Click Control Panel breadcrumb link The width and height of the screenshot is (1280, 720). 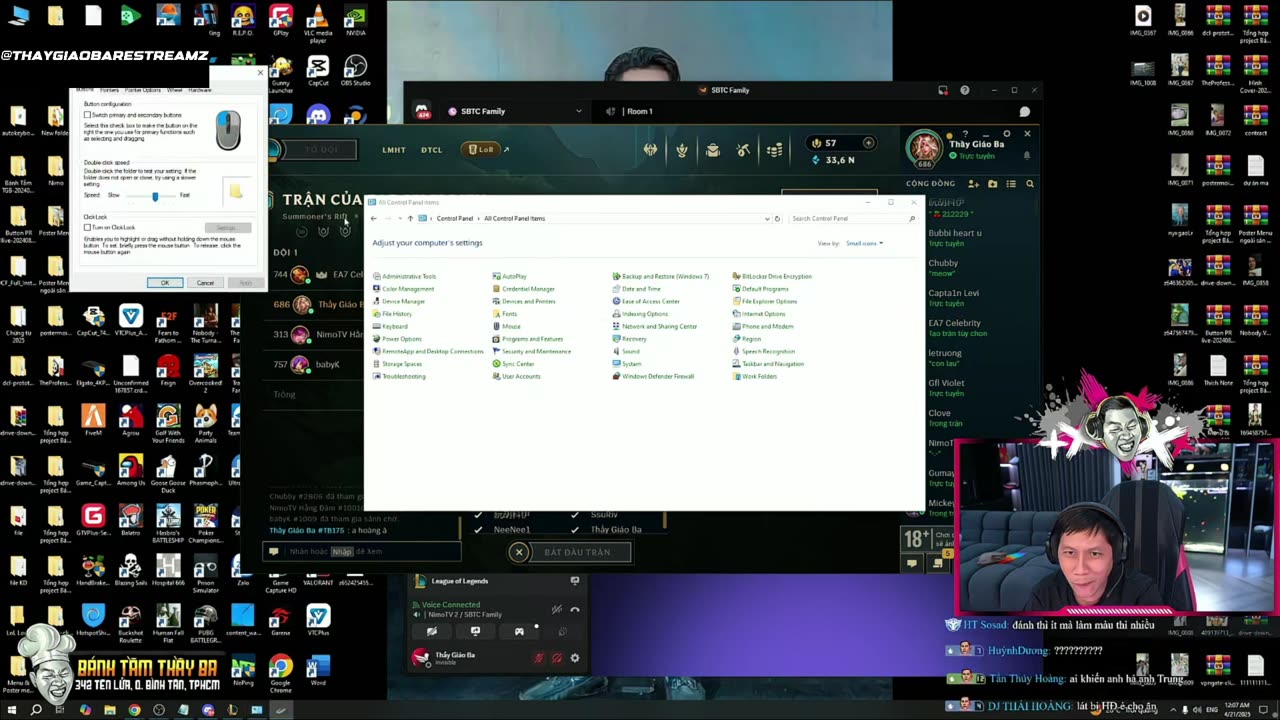(454, 218)
